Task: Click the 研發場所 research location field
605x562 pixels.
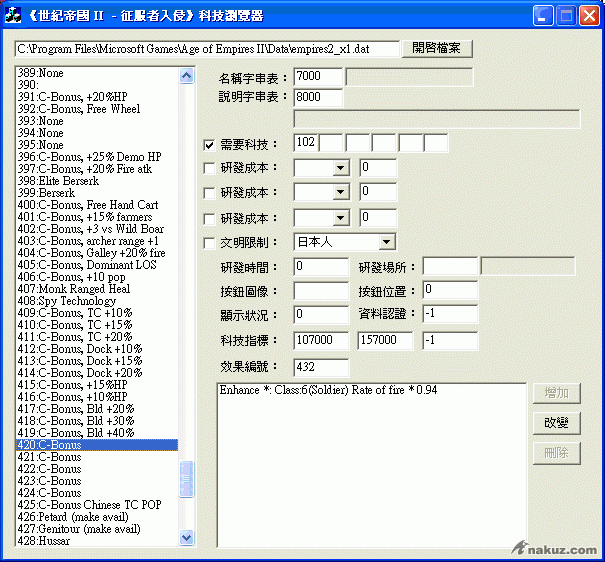Action: point(450,266)
